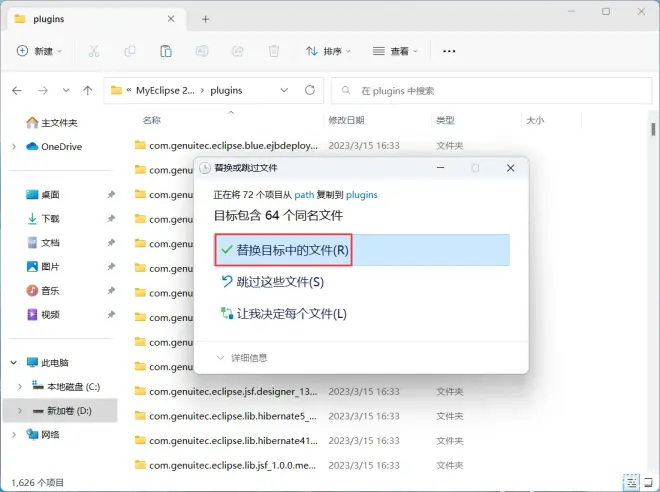Screen dimensions: 660x492
Task: Click the pin icon beside 下载
Action: [111, 218]
